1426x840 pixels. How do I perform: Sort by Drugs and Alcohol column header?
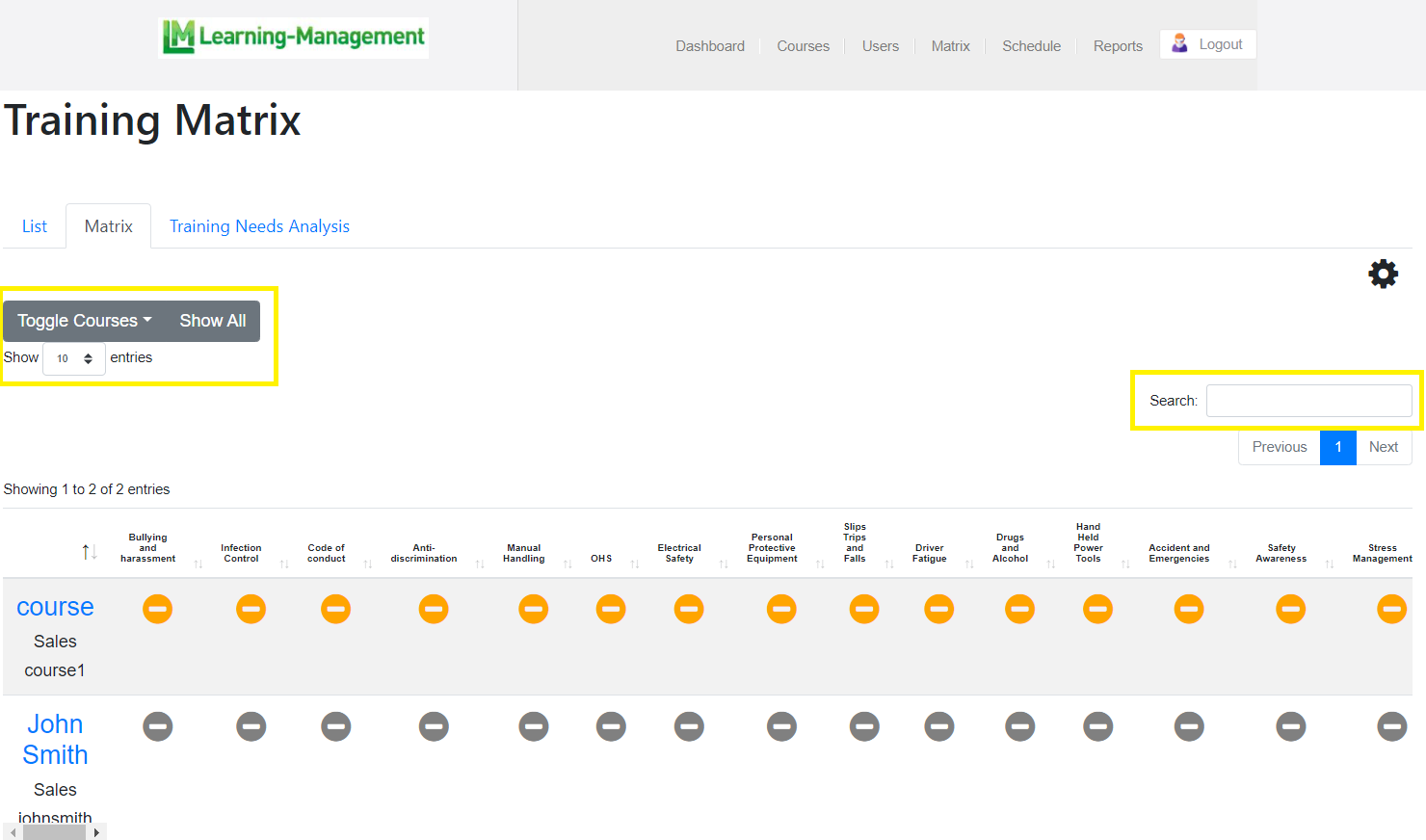tap(1010, 548)
